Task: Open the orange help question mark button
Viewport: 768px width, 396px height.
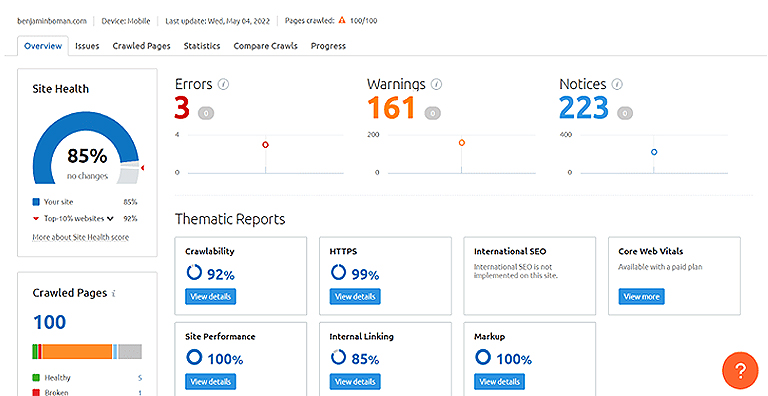Action: [x=740, y=371]
